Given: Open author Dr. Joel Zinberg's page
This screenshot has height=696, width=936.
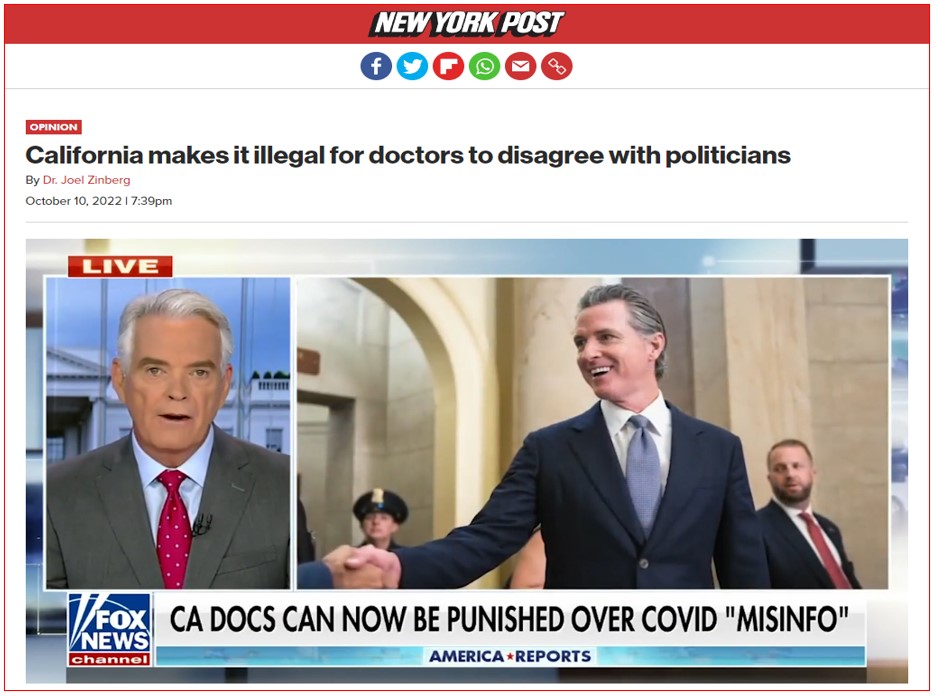Looking at the screenshot, I should (x=87, y=180).
